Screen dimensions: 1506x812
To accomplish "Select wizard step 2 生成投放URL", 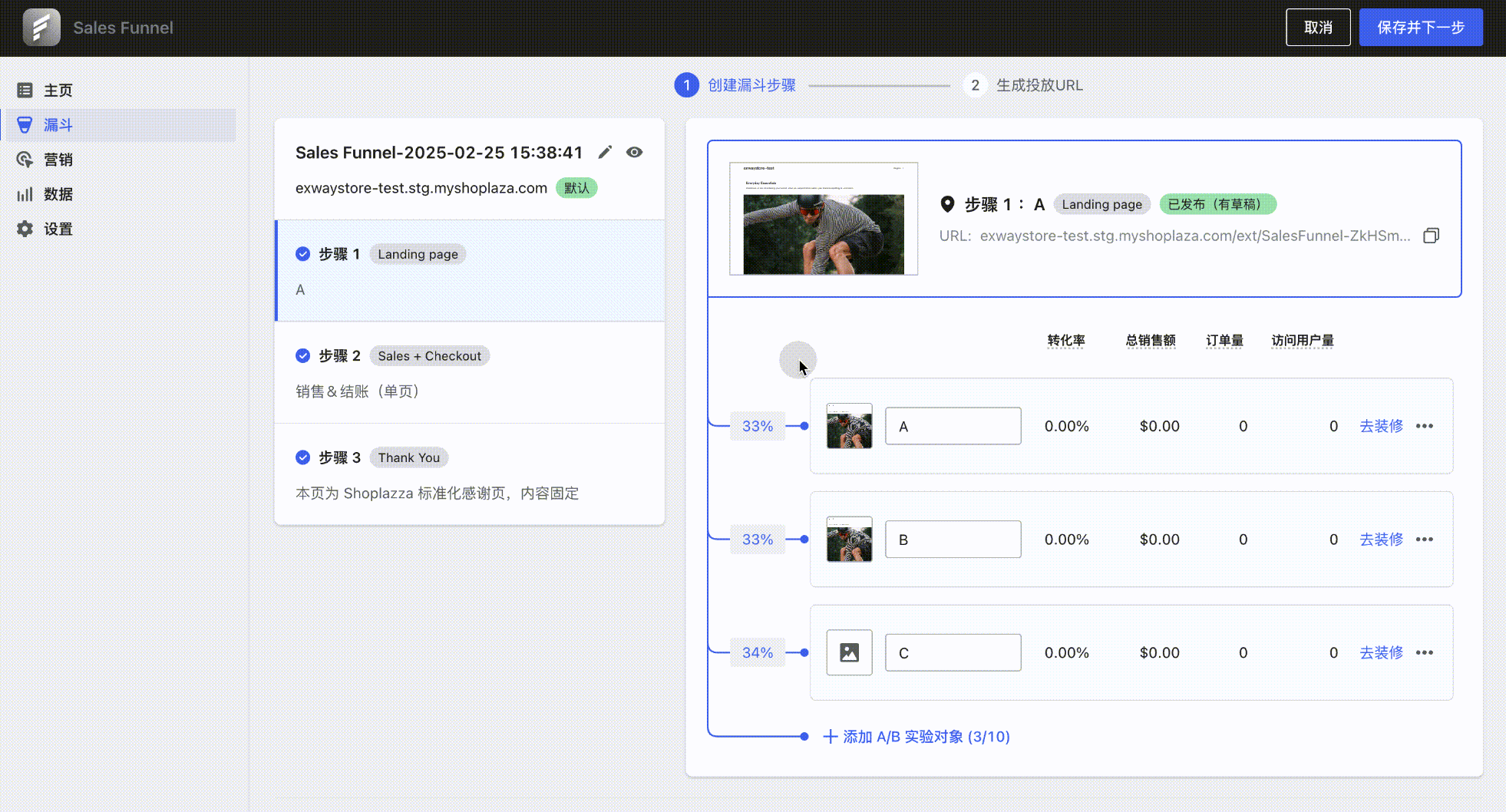I will [x=1023, y=85].
